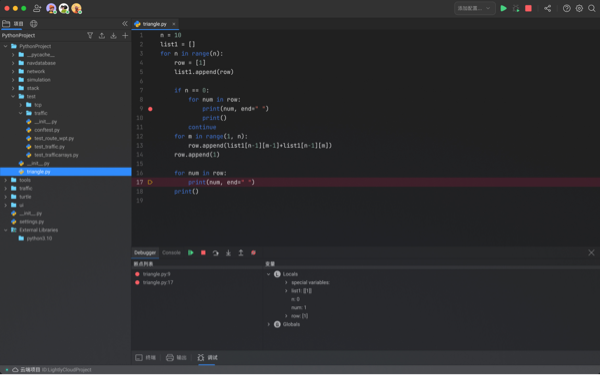Collapse the test folder

(13, 96)
